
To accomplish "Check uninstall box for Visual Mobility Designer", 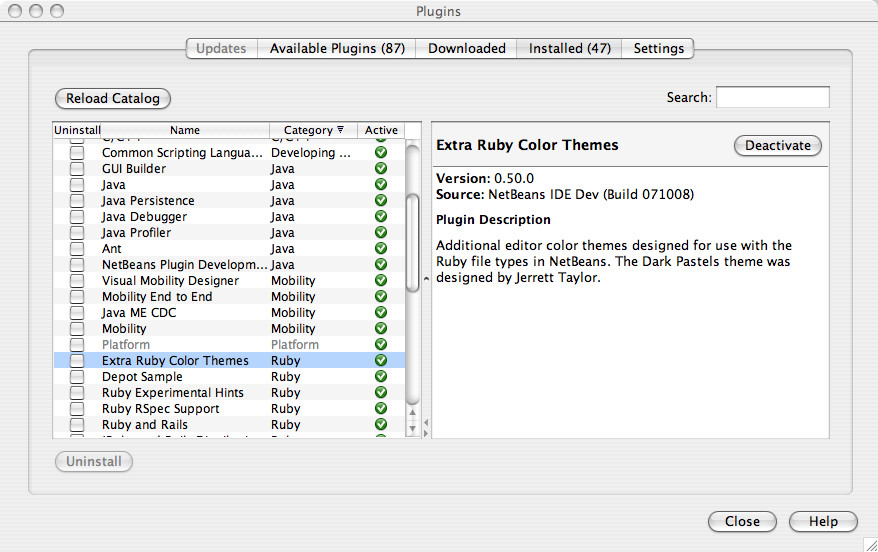I will [x=77, y=280].
